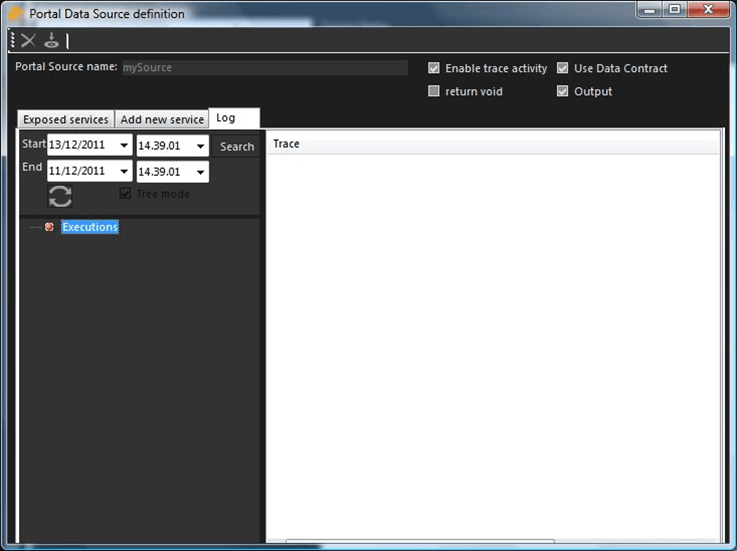Click the red Executions node icon

point(49,227)
